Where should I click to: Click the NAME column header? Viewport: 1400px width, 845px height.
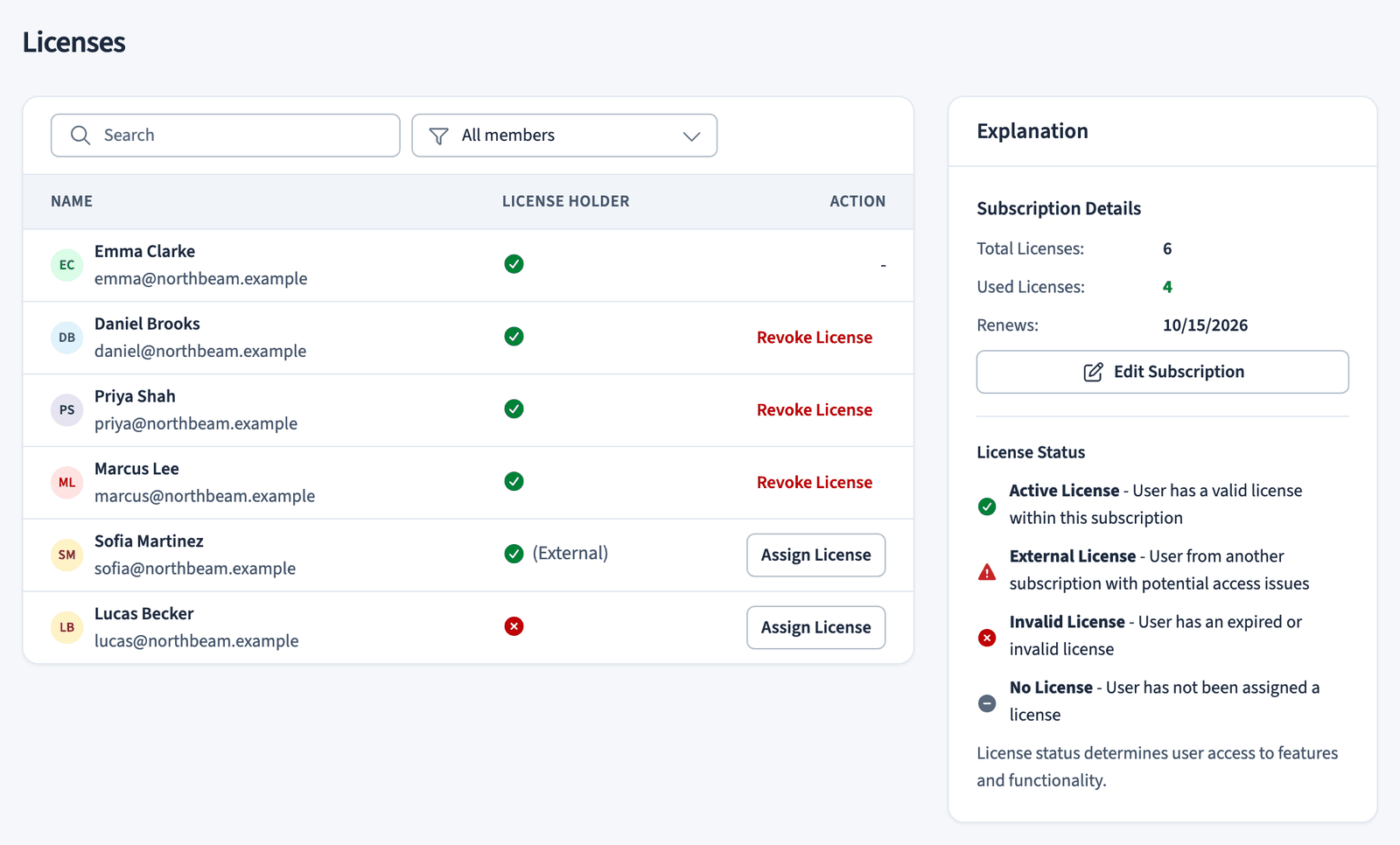coord(72,201)
